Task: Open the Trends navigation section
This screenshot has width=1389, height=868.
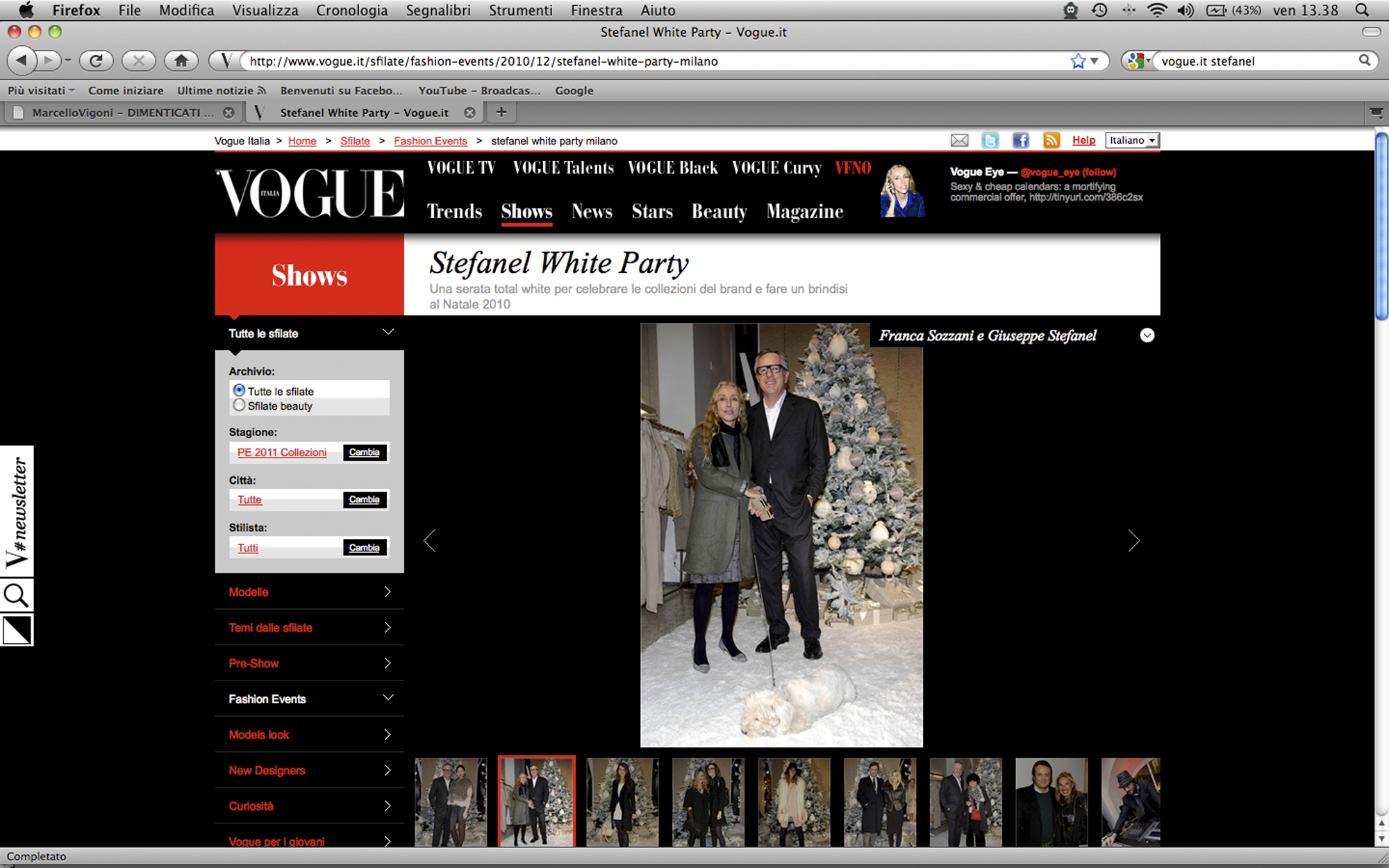Action: 454,211
